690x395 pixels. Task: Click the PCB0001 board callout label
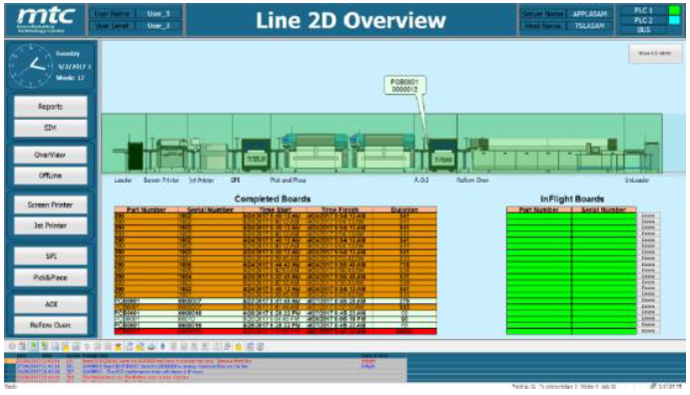(405, 85)
